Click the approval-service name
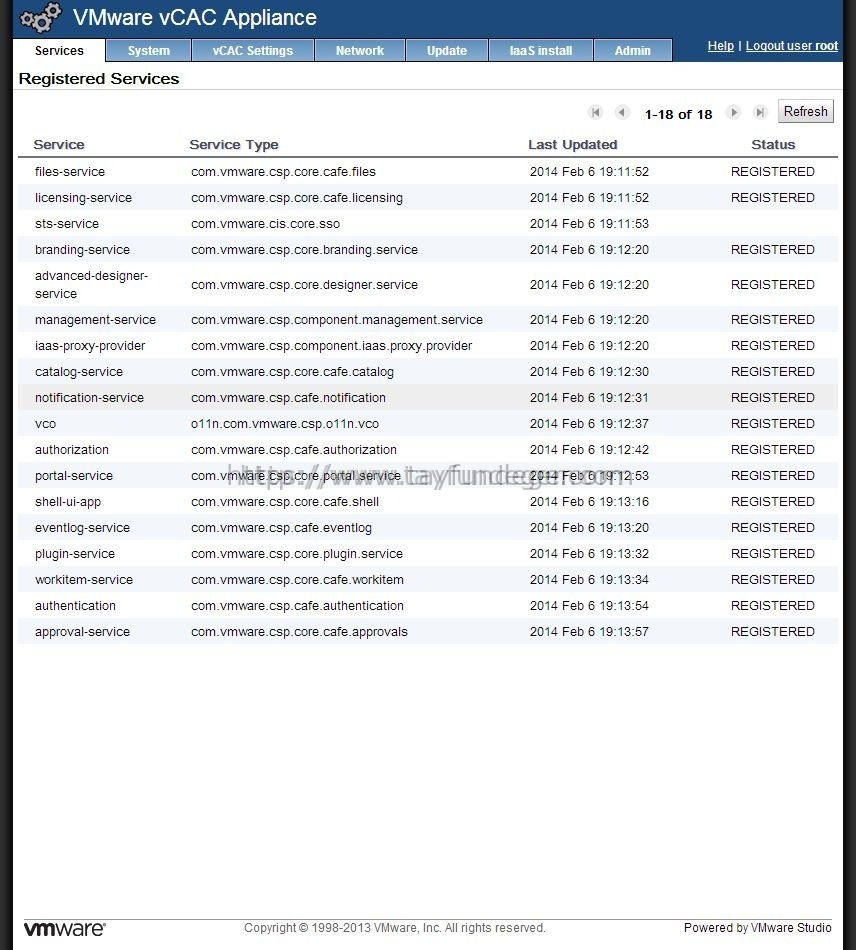 82,633
